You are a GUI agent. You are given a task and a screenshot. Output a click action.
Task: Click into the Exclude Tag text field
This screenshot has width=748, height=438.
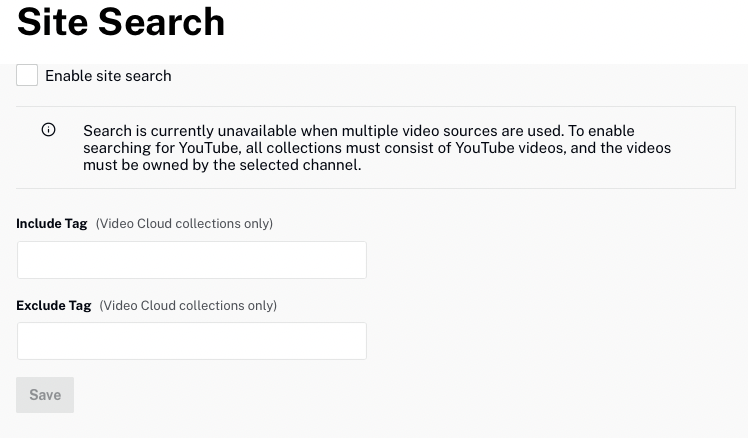(x=192, y=341)
